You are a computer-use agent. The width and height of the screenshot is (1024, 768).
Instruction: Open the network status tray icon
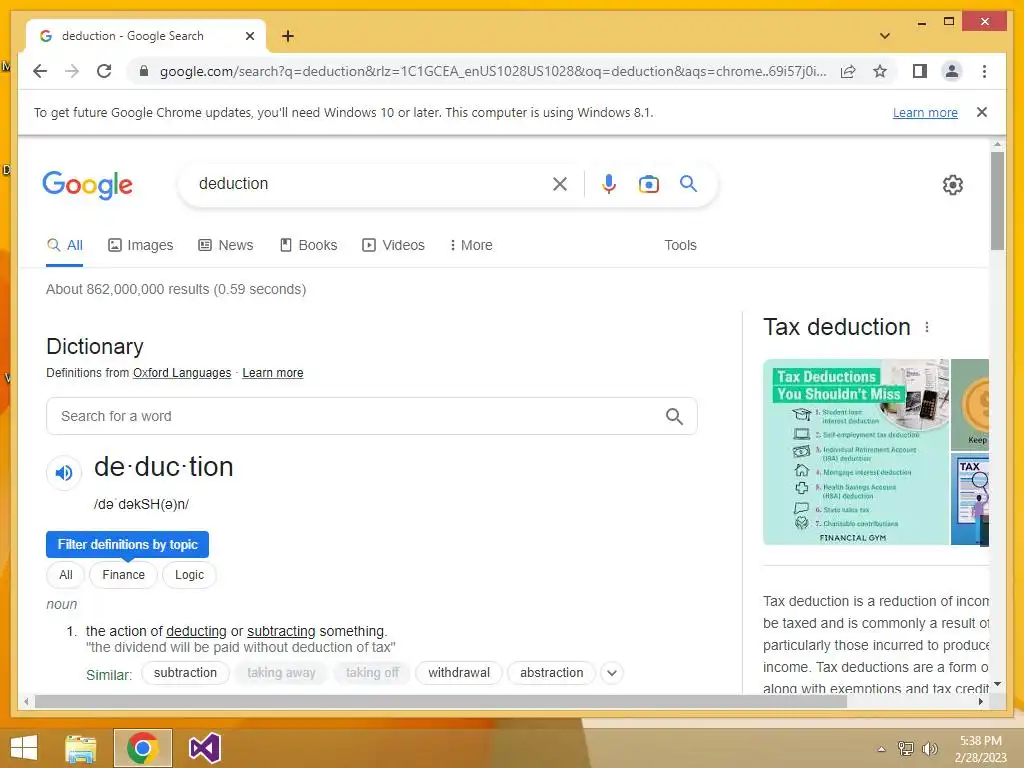tap(906, 749)
